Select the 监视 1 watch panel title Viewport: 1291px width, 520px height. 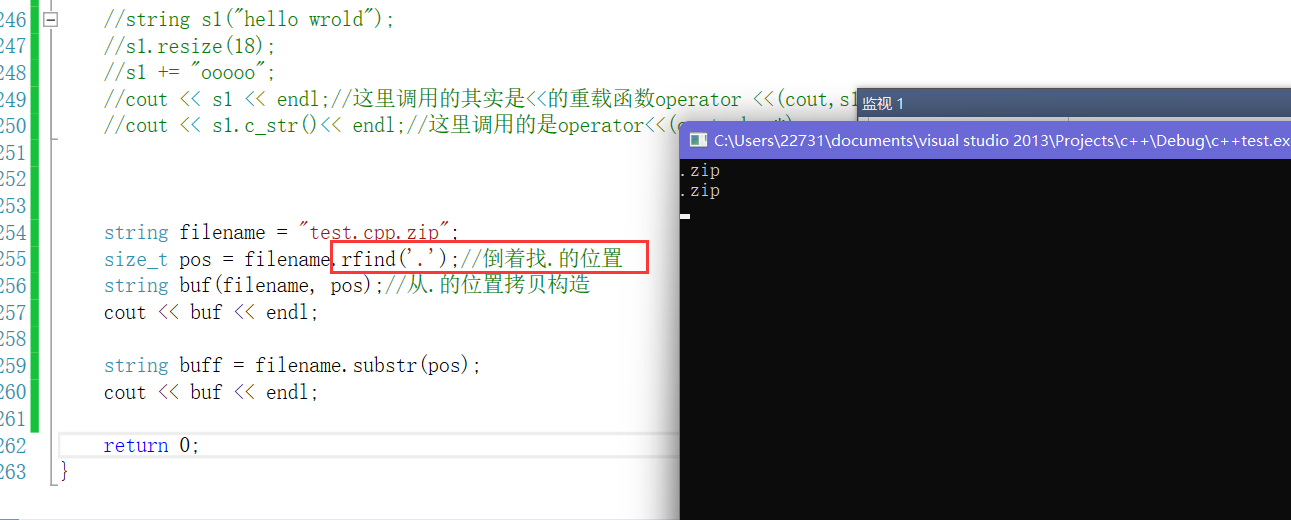883,103
